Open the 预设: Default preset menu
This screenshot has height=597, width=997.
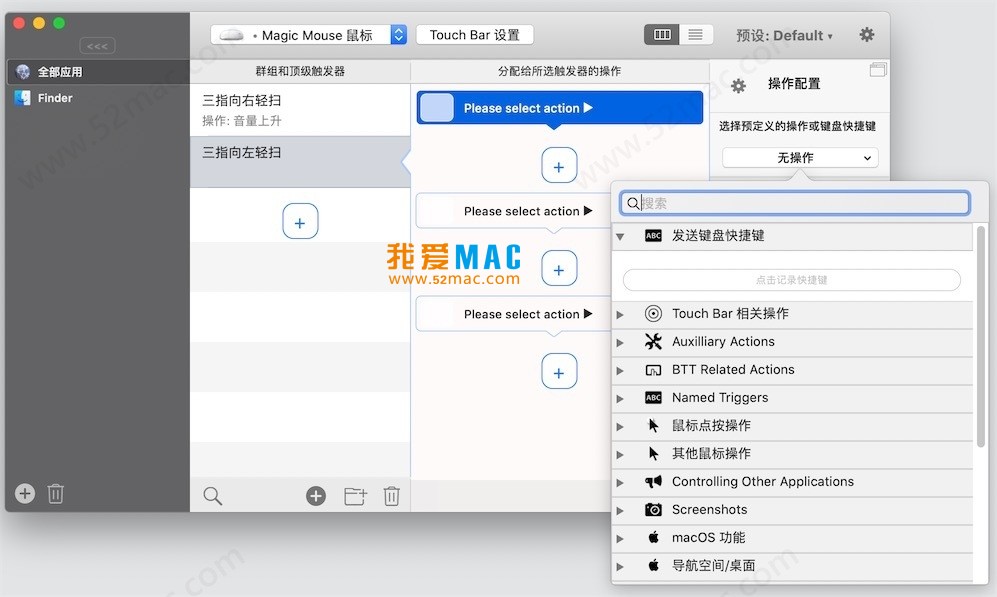(784, 36)
